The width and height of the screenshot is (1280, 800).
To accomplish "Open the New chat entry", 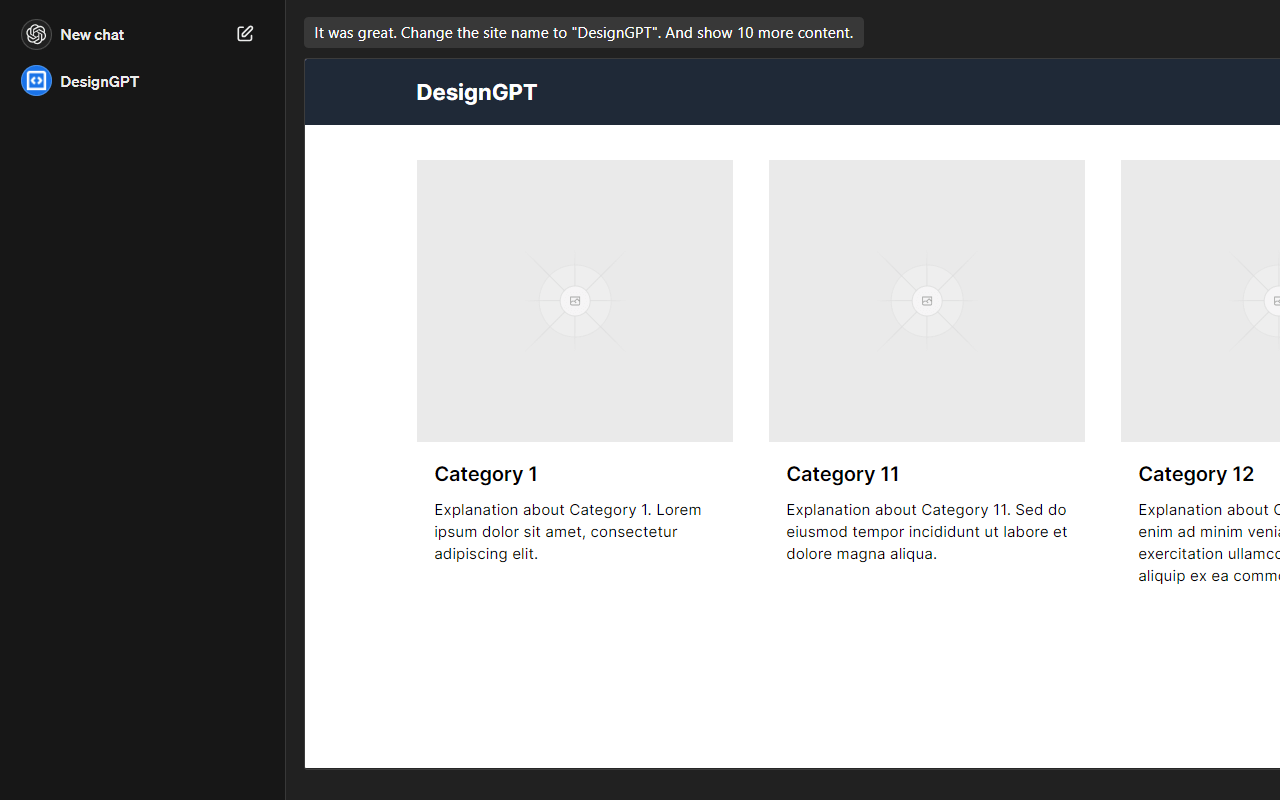I will pos(93,34).
